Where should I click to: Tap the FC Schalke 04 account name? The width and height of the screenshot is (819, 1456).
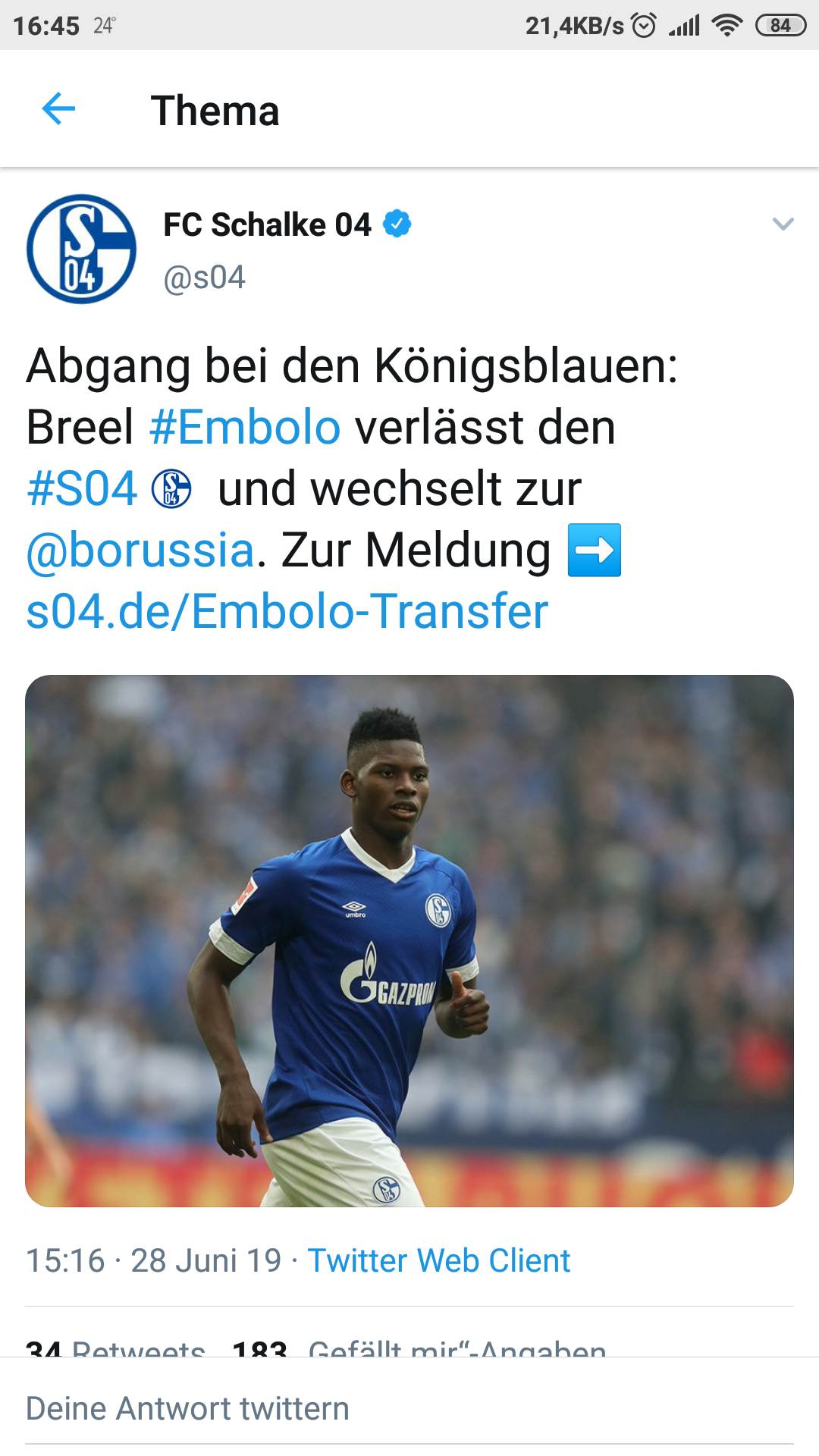pos(267,224)
